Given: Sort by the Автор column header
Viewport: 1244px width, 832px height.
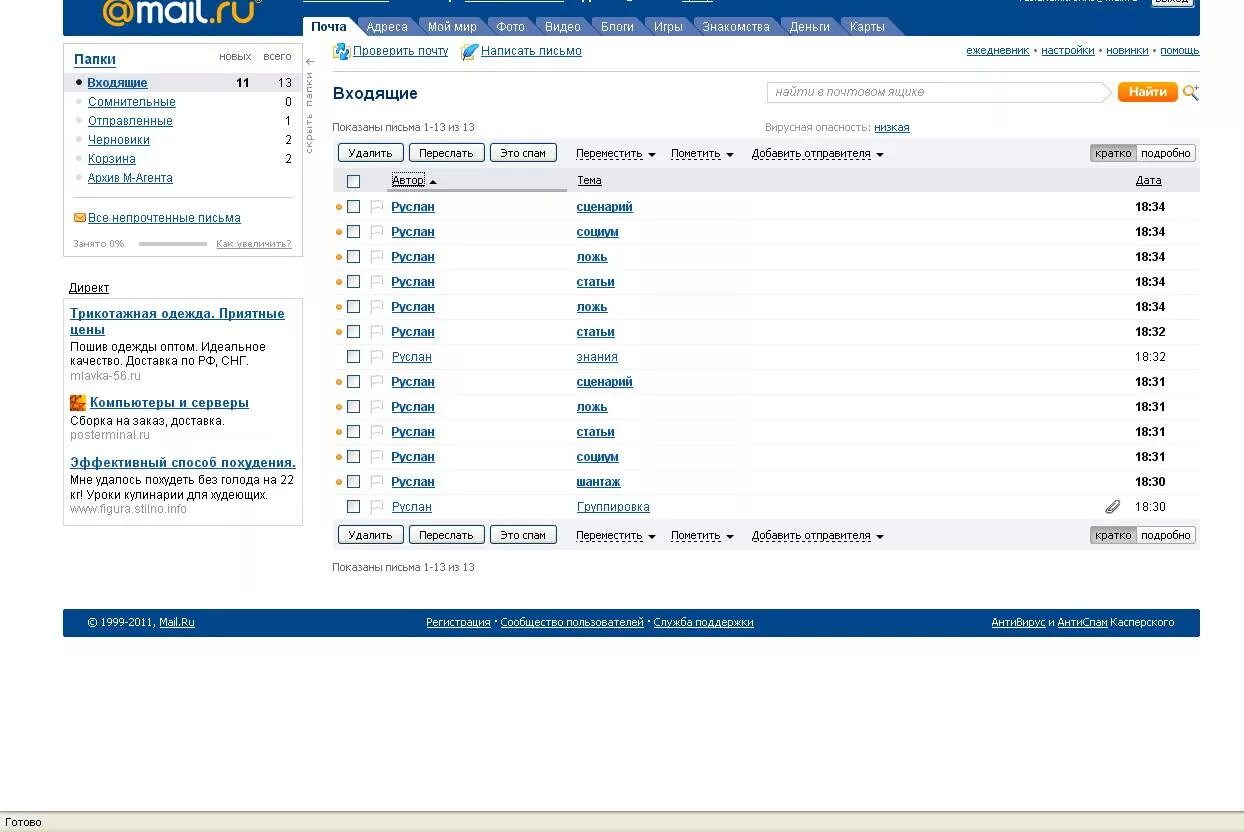Looking at the screenshot, I should click(x=408, y=181).
